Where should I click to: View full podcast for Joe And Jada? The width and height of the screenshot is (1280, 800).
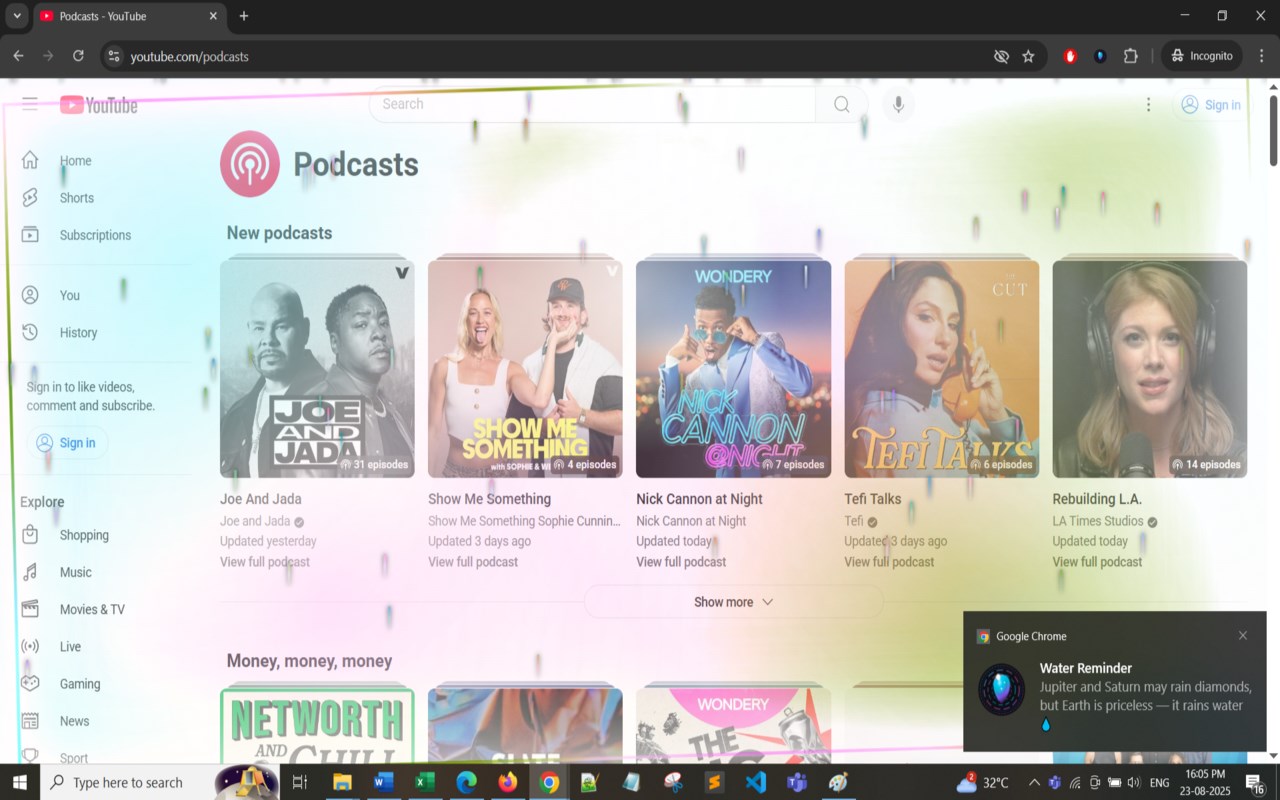click(265, 562)
